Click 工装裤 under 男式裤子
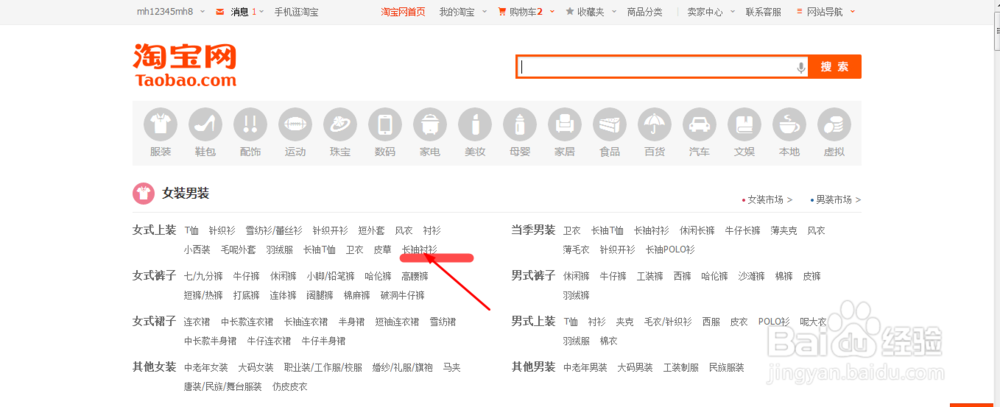 point(650,276)
